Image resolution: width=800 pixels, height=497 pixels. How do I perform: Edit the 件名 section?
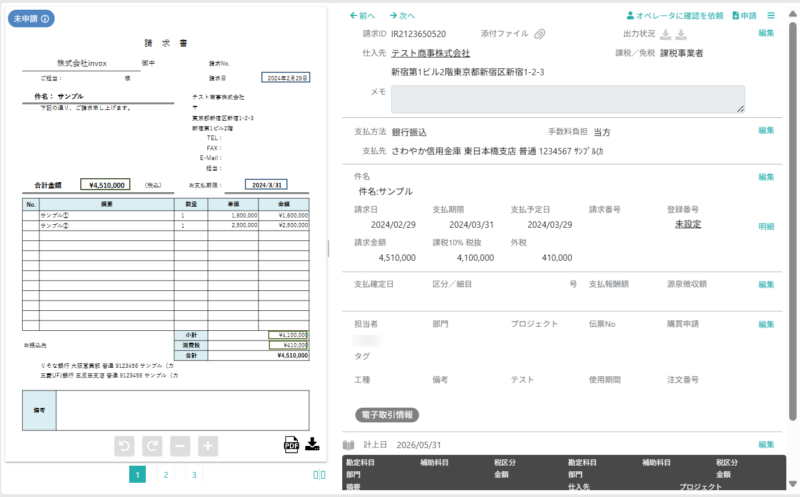click(766, 177)
